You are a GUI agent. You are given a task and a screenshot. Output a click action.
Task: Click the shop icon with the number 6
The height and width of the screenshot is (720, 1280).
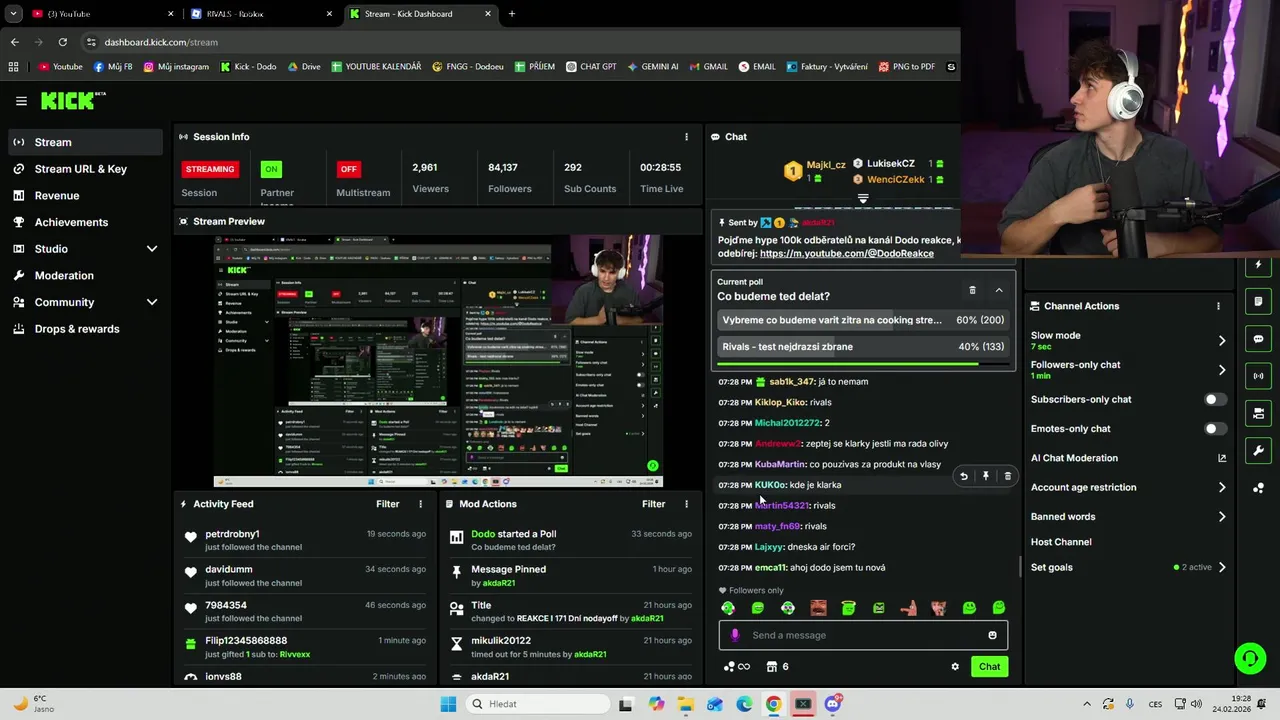(777, 667)
